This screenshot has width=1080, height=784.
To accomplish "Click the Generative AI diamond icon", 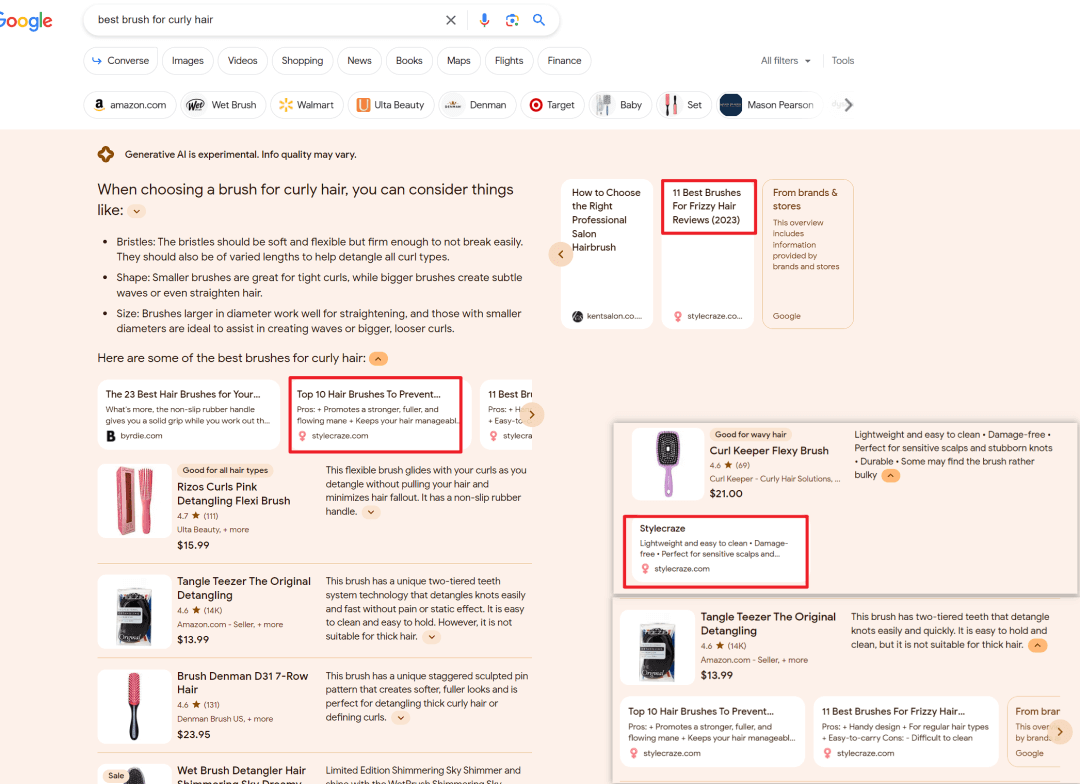I will click(105, 154).
